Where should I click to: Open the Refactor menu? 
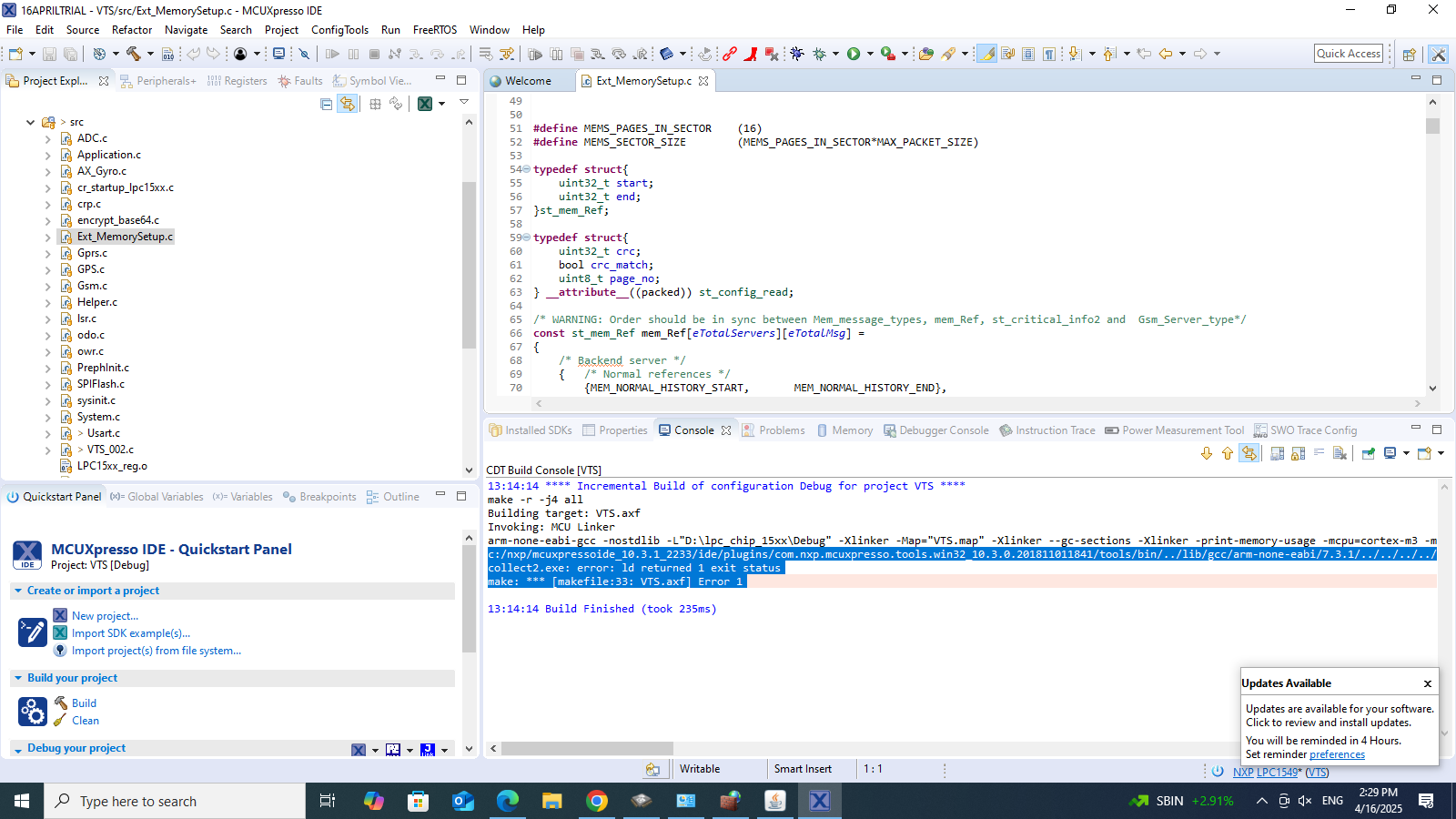point(132,30)
